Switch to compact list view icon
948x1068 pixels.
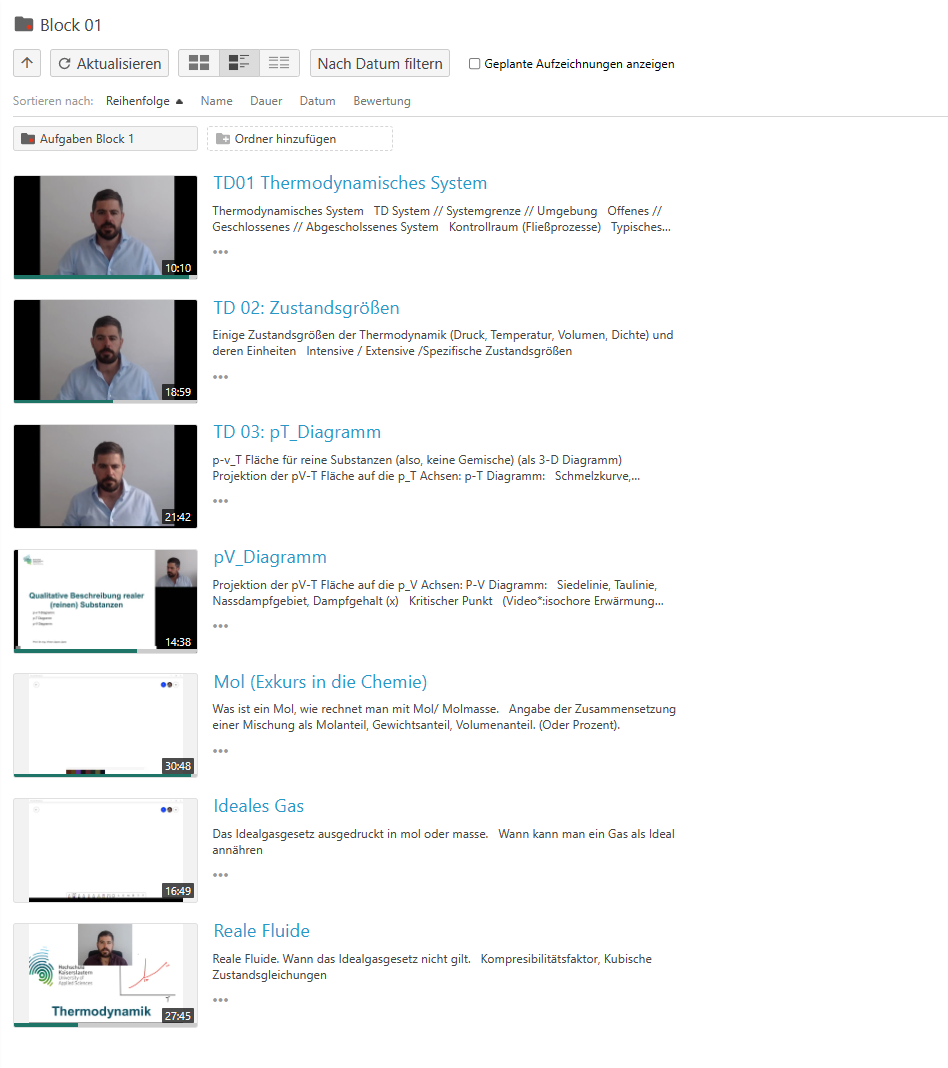pos(279,63)
